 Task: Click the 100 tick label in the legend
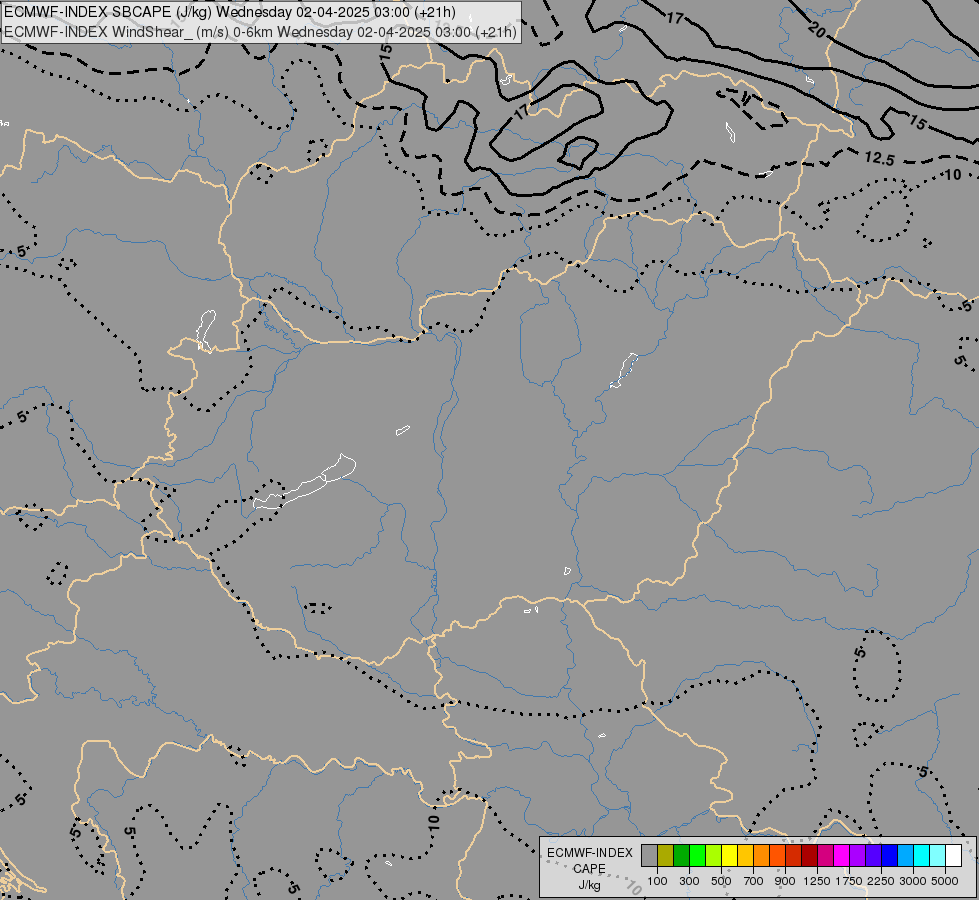click(657, 881)
